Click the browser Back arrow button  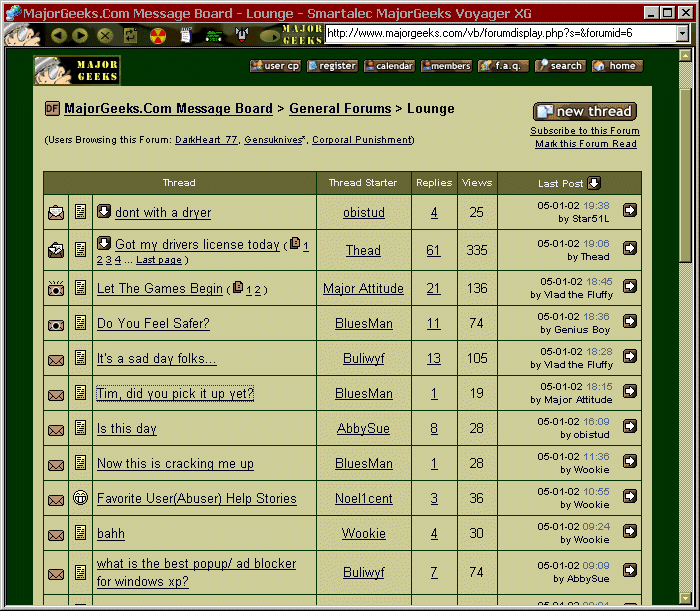point(58,35)
